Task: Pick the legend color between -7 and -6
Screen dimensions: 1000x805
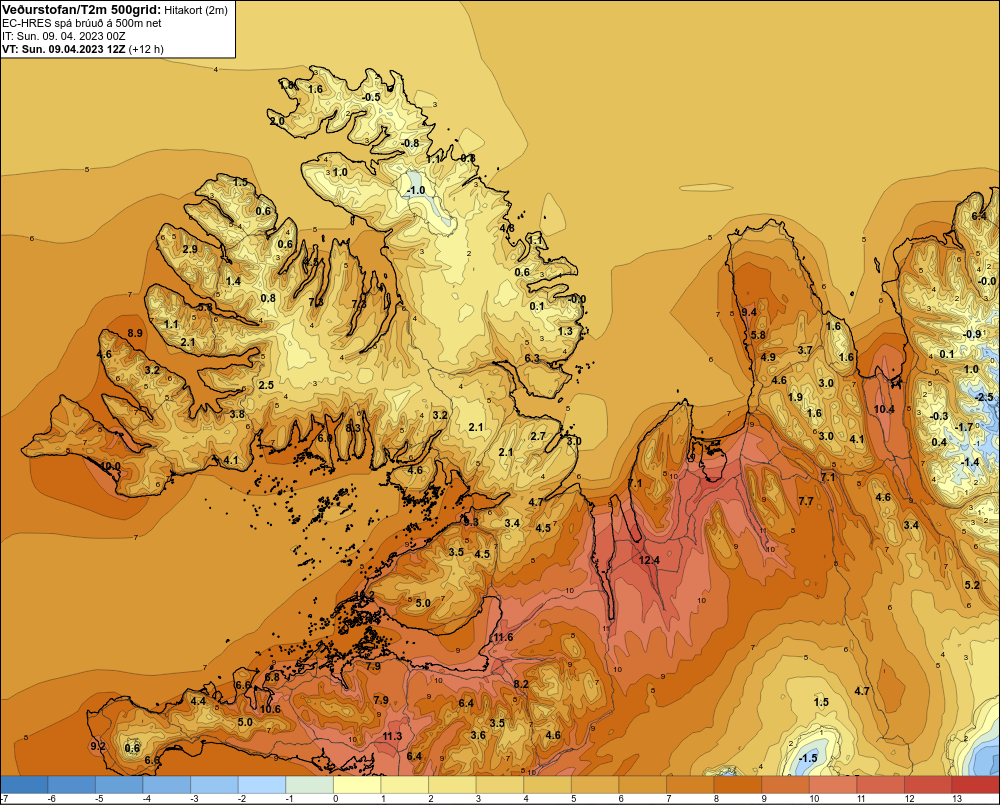Action: point(24,784)
